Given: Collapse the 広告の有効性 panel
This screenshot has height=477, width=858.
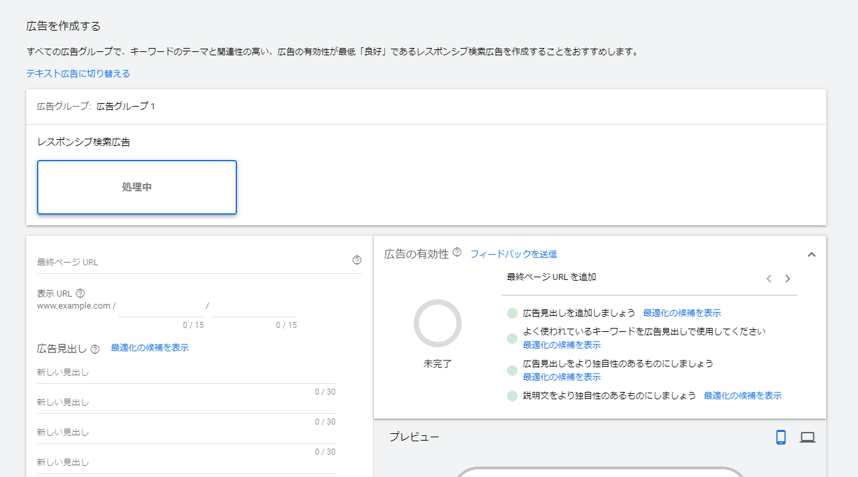Looking at the screenshot, I should coord(811,254).
